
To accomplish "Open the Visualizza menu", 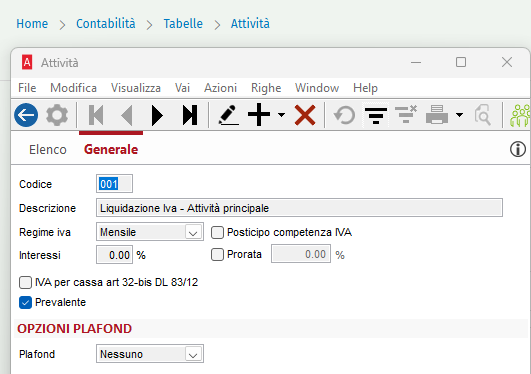I will coord(136,88).
